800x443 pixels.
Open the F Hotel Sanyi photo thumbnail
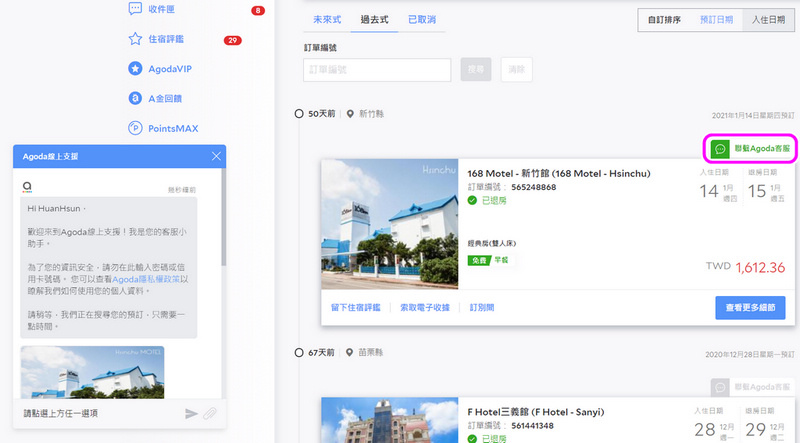coord(390,420)
